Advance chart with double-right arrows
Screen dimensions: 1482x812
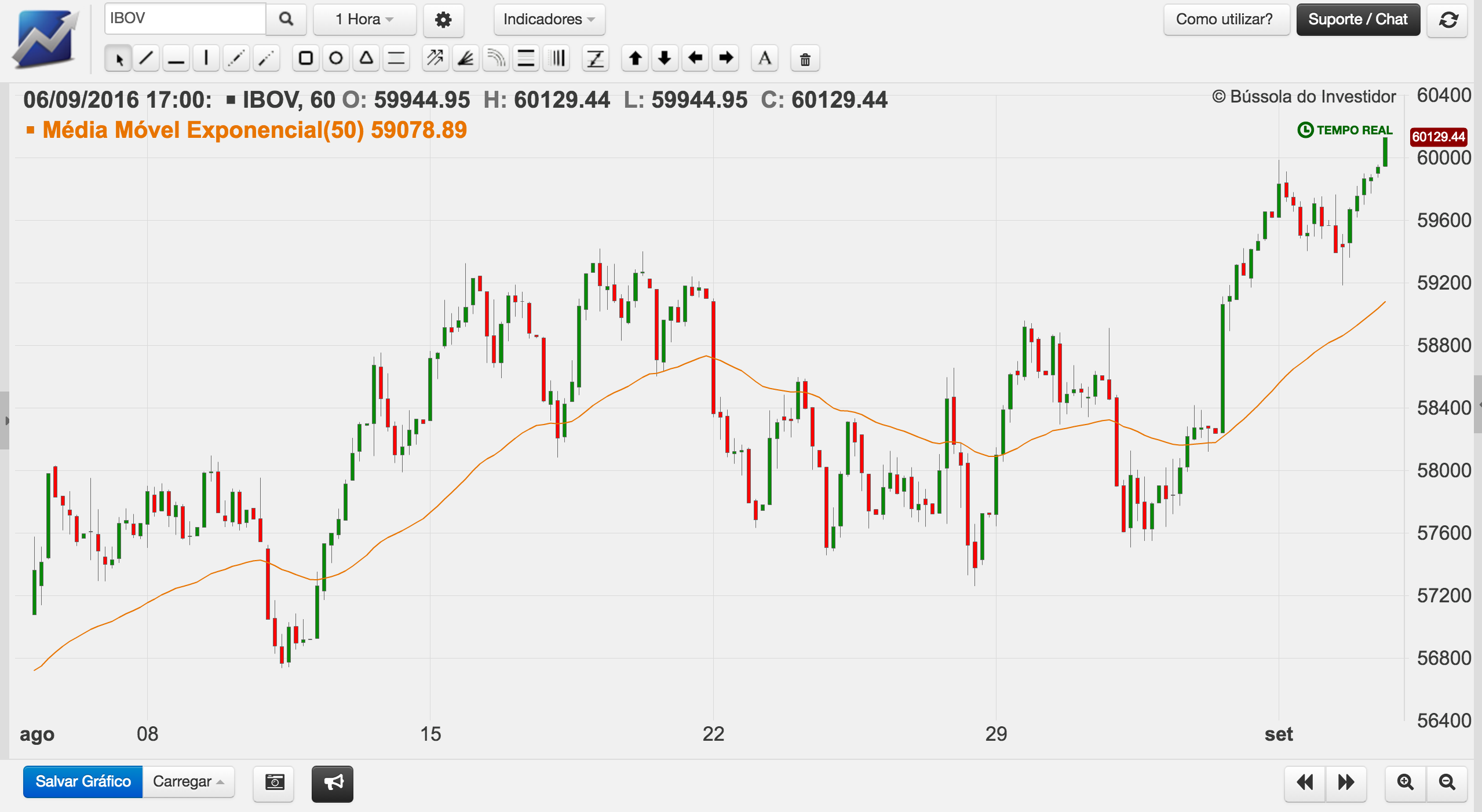(x=1346, y=783)
